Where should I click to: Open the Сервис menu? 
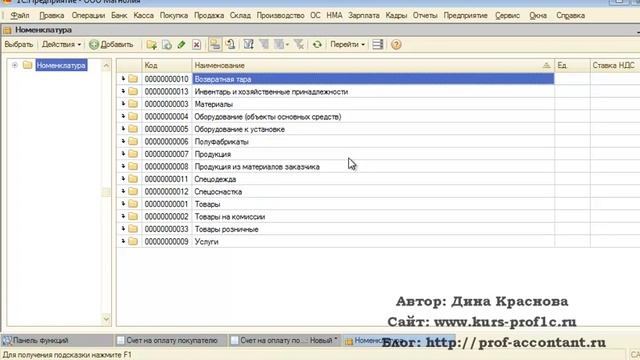click(507, 16)
